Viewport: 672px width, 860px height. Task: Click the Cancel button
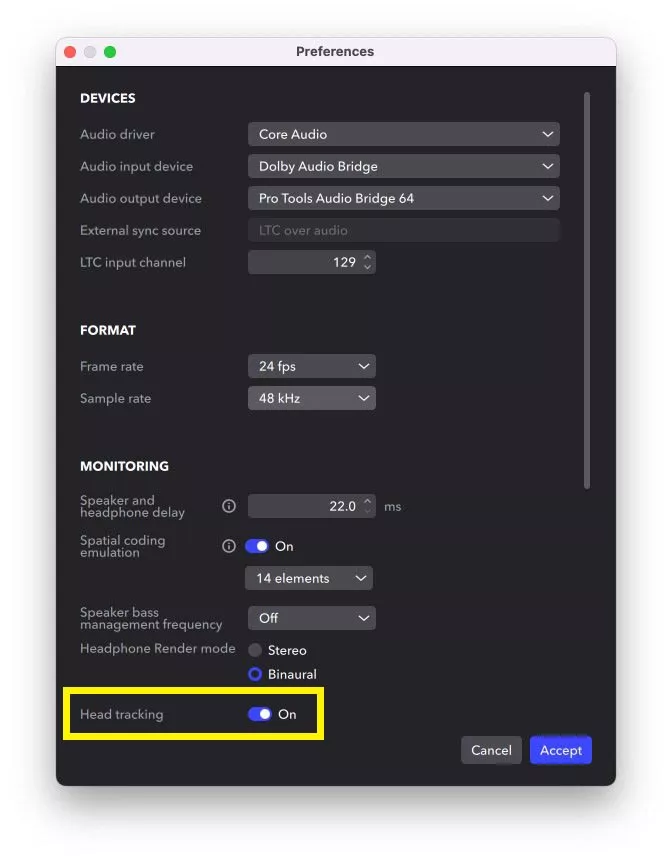491,750
